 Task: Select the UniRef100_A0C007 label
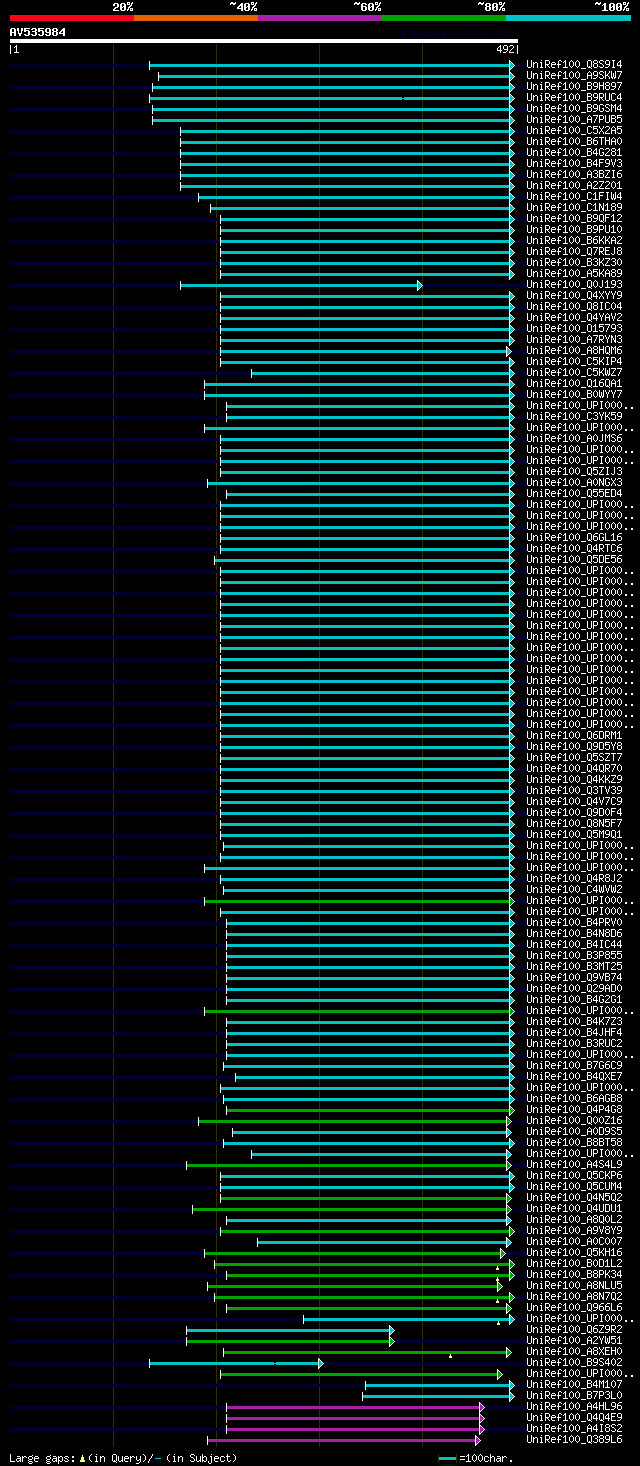point(574,1241)
